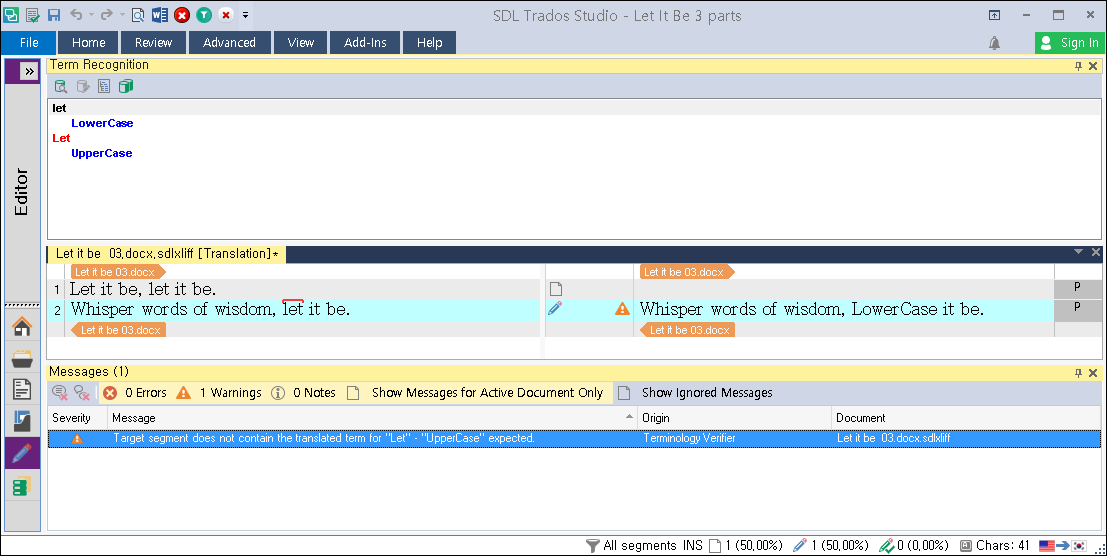The height and width of the screenshot is (556, 1107).
Task: Click the SDL Trados Studio app icon
Action: (11, 14)
